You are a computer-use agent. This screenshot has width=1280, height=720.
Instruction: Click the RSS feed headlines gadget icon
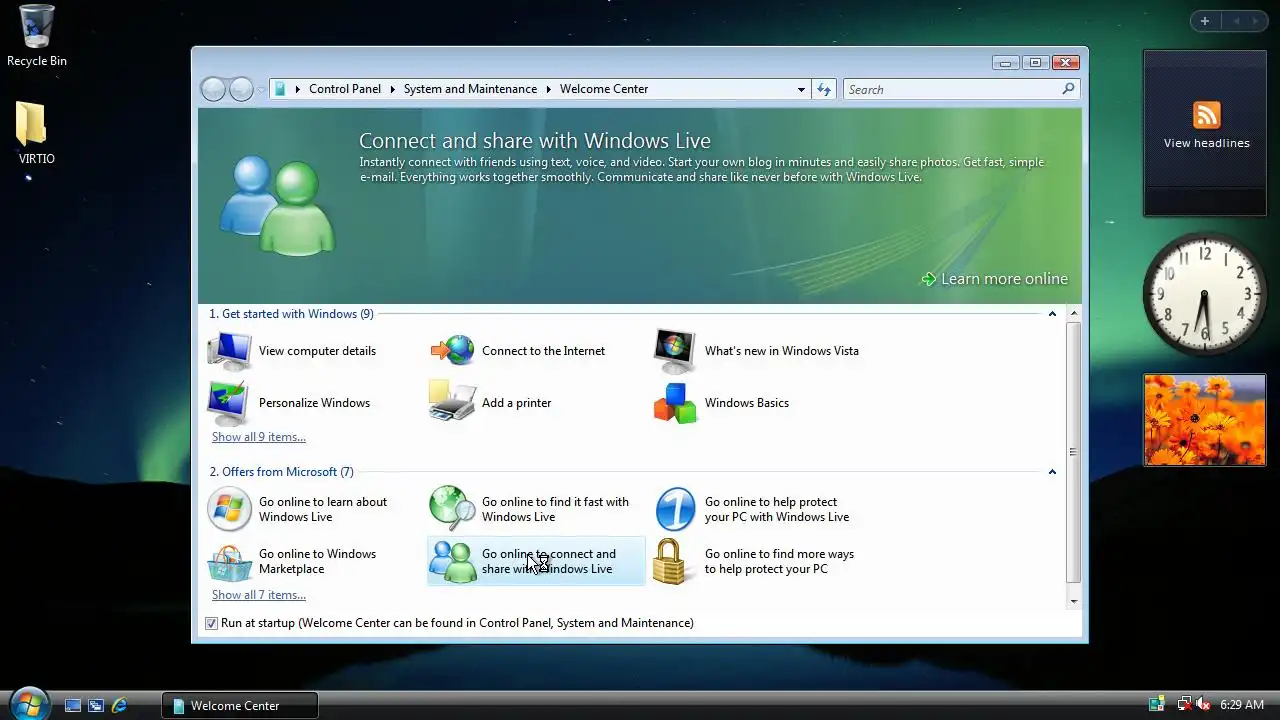point(1206,114)
